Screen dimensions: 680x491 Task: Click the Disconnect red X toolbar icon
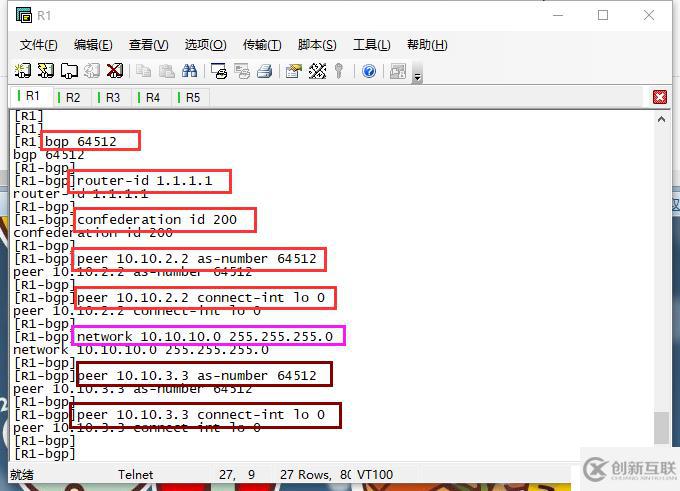pos(115,71)
